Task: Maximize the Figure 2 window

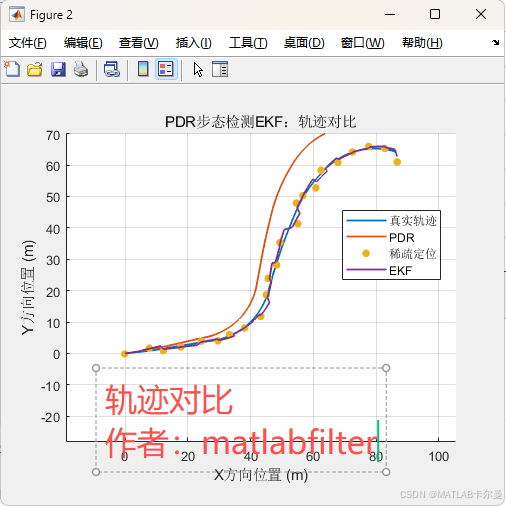Action: (435, 14)
